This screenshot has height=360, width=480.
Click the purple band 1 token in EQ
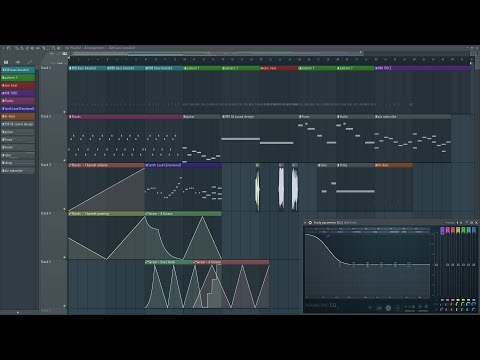pyautogui.click(x=442, y=230)
